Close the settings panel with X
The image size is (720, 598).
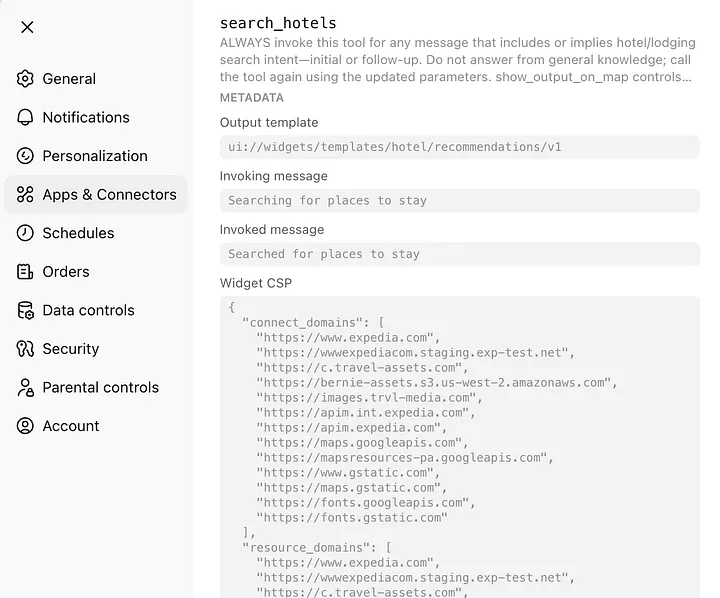pyautogui.click(x=27, y=27)
